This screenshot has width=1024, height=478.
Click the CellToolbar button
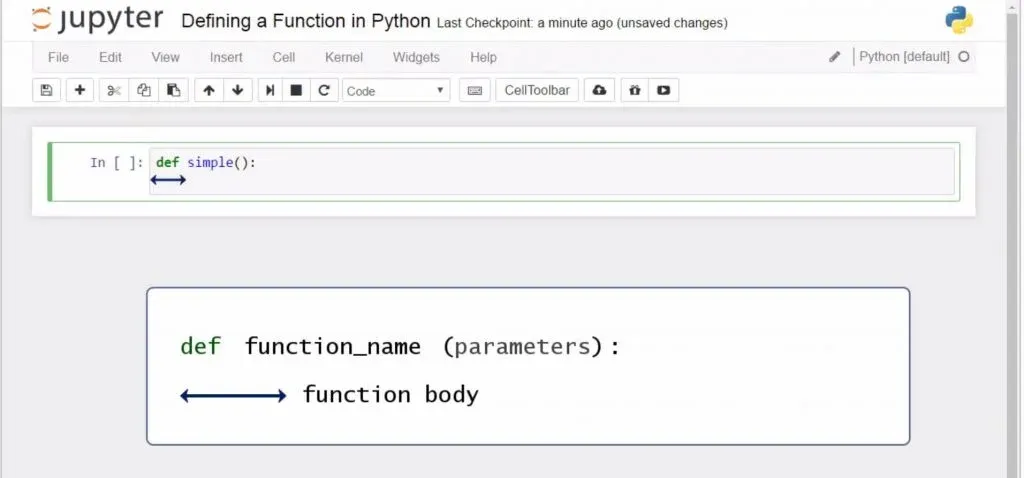click(x=537, y=91)
